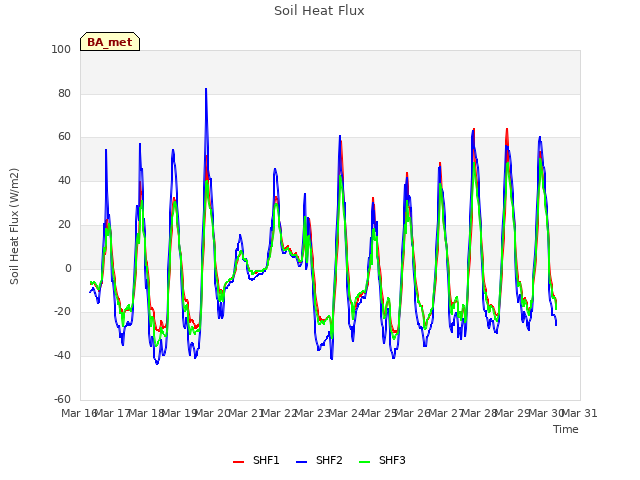Click the -40 y-axis tick label
640x480 pixels.
(x=62, y=356)
